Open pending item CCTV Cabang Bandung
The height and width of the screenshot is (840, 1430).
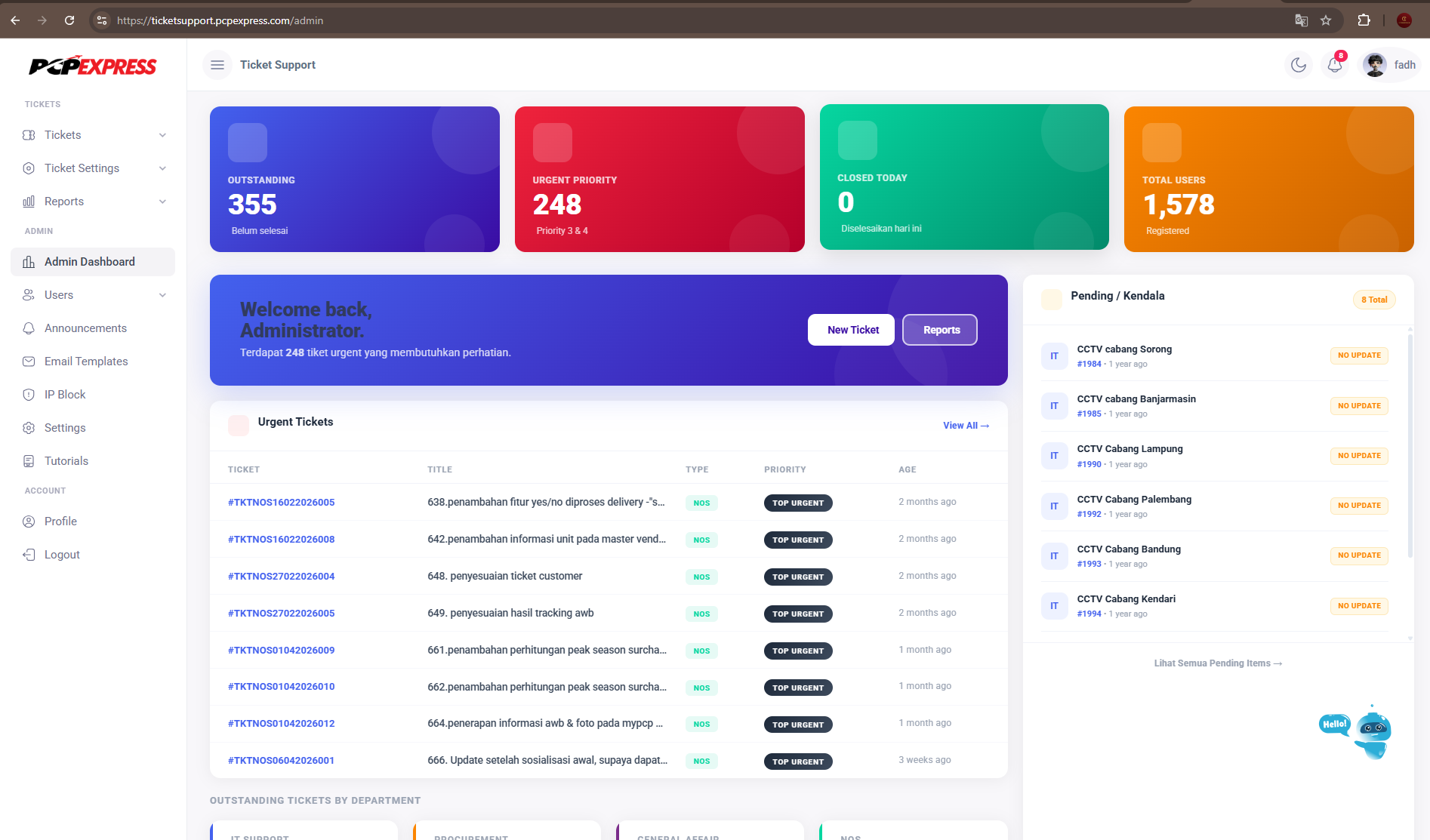pyautogui.click(x=1215, y=556)
